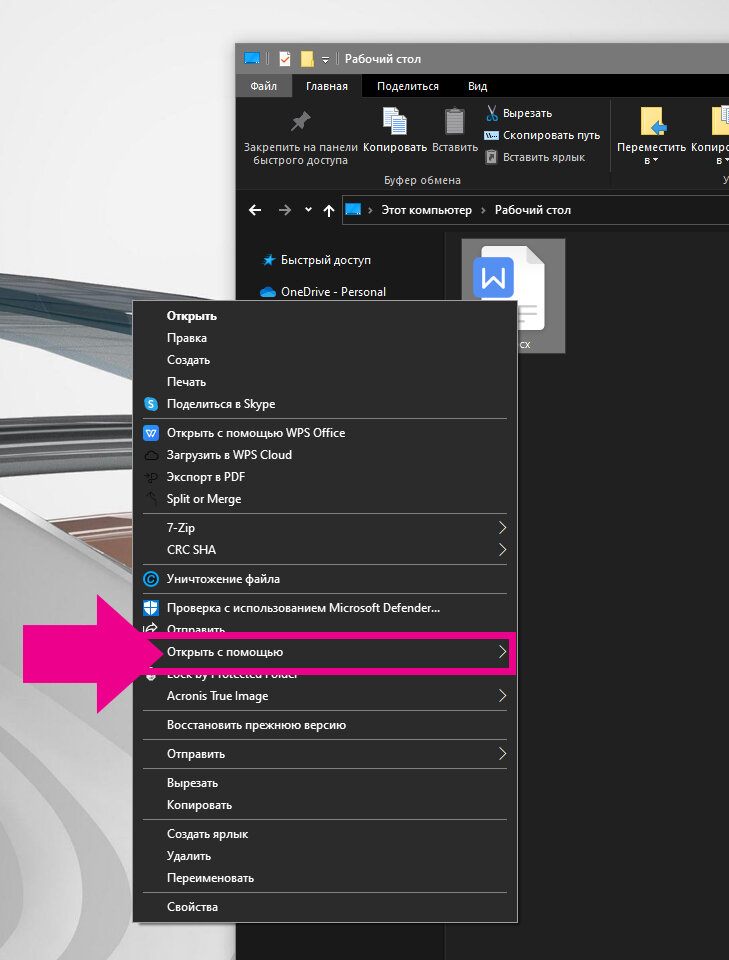The height and width of the screenshot is (960, 729).
Task: Select 'Быстрый доступ' in navigation pane
Action: (326, 260)
